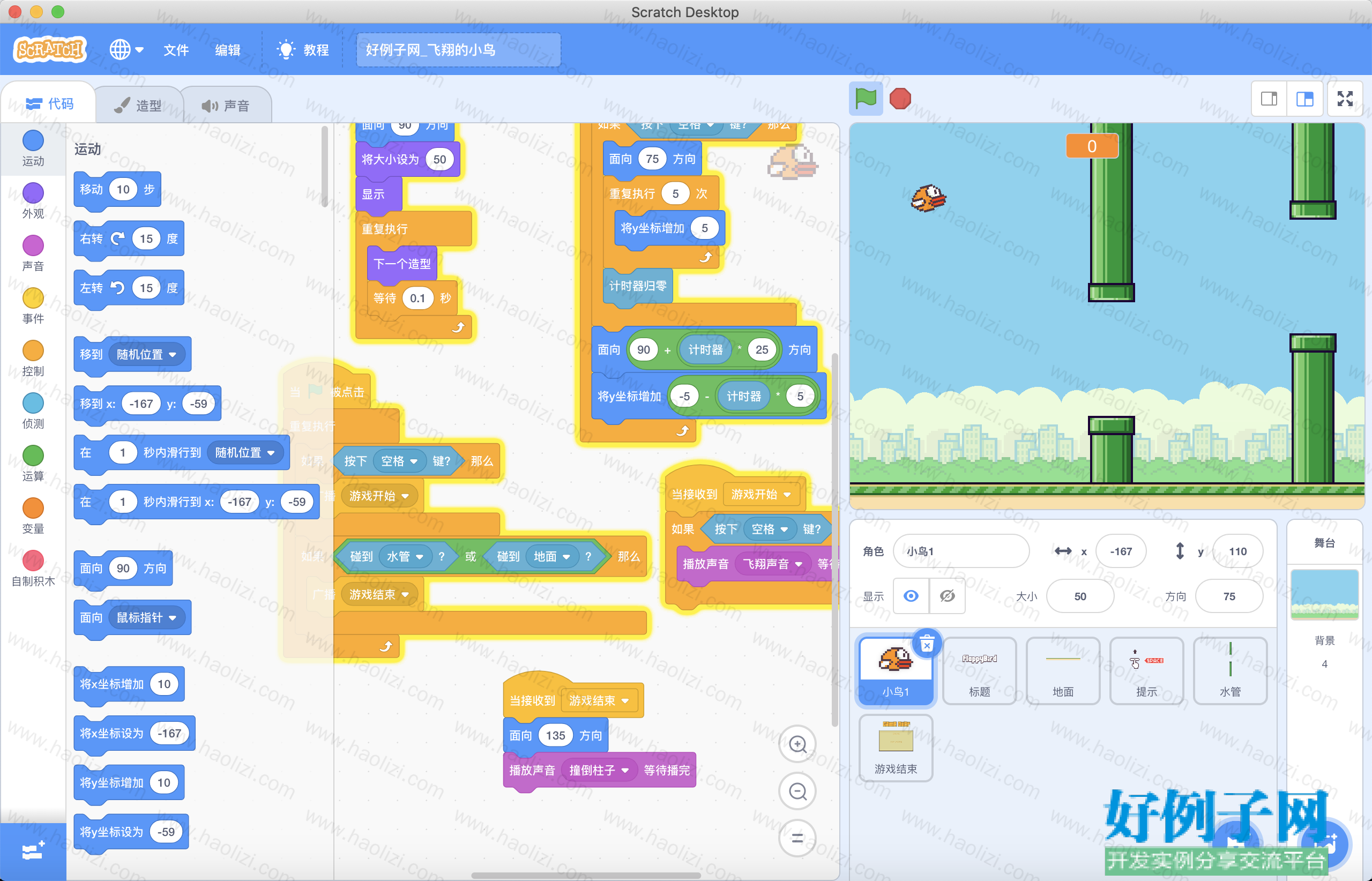Viewport: 1372px width, 881px height.
Task: Click the 计时器归零 block in workspace
Action: pyautogui.click(x=637, y=286)
